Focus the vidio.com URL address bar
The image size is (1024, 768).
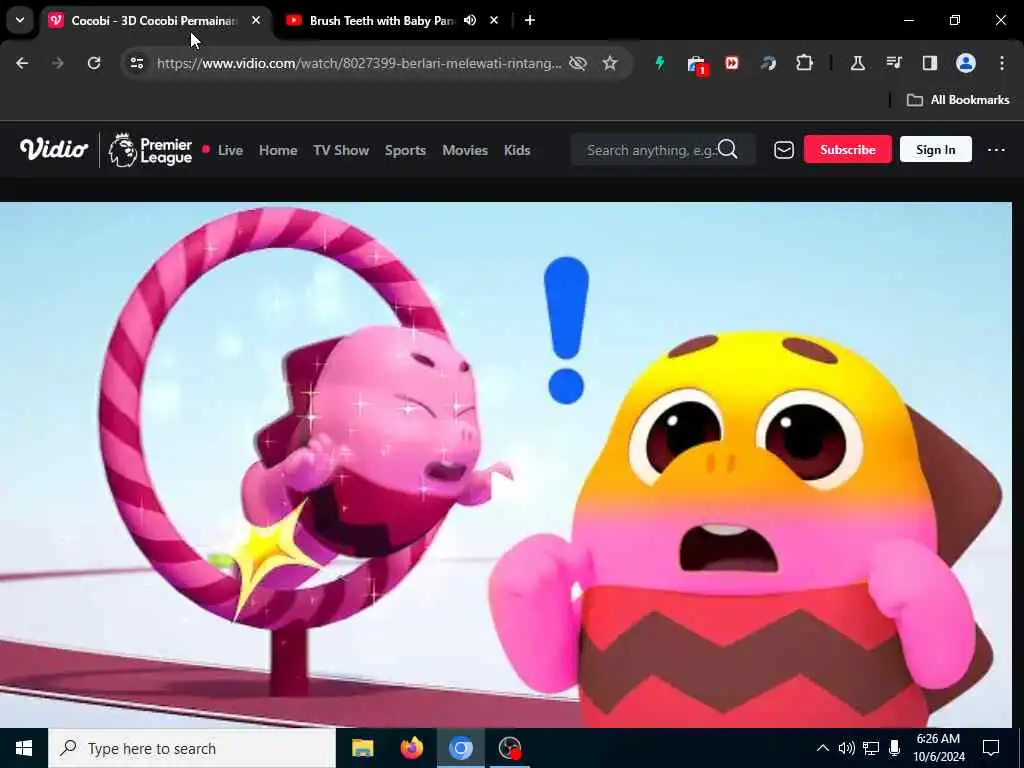(x=359, y=63)
